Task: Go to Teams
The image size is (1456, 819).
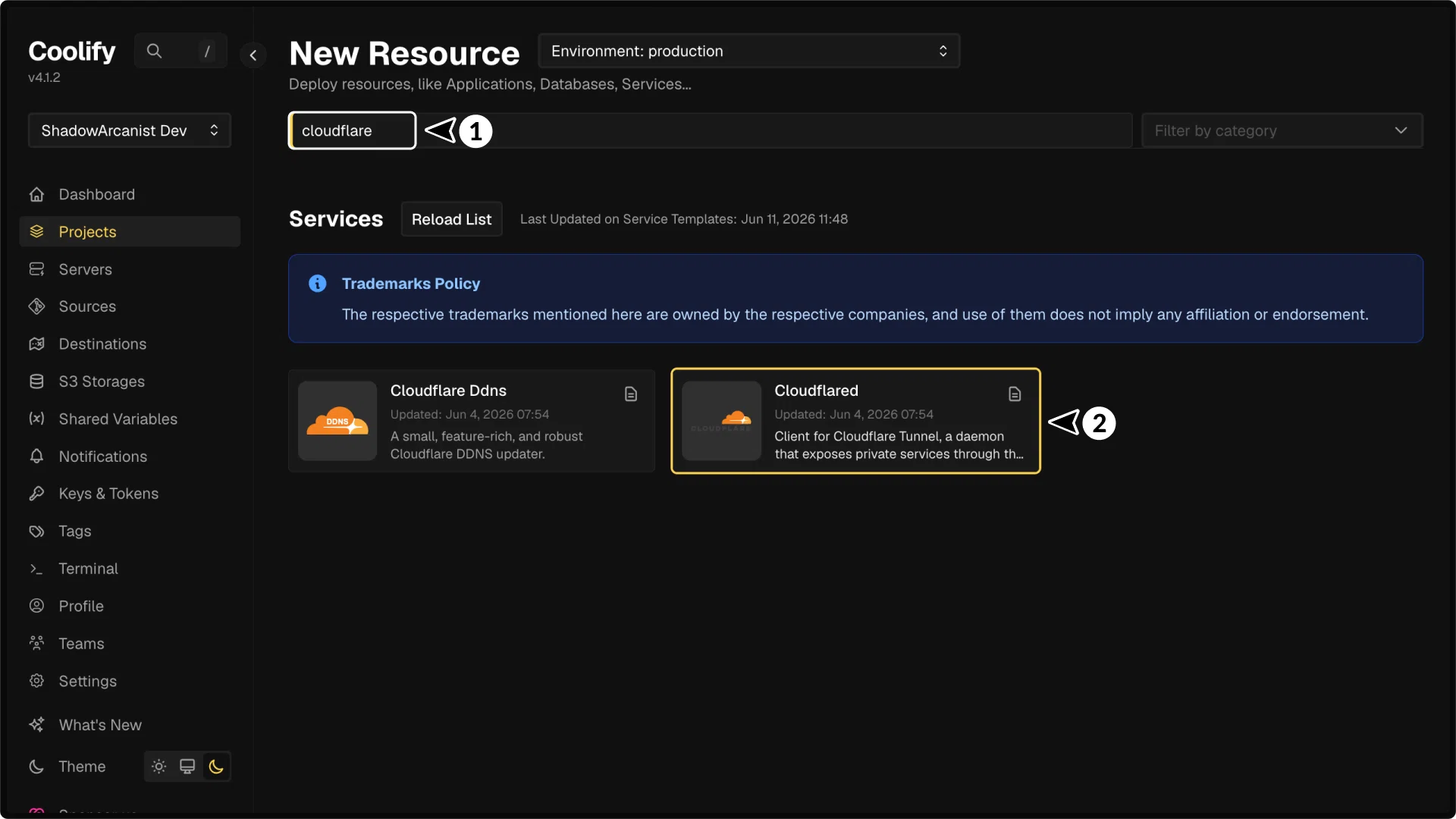Action: [x=130, y=643]
